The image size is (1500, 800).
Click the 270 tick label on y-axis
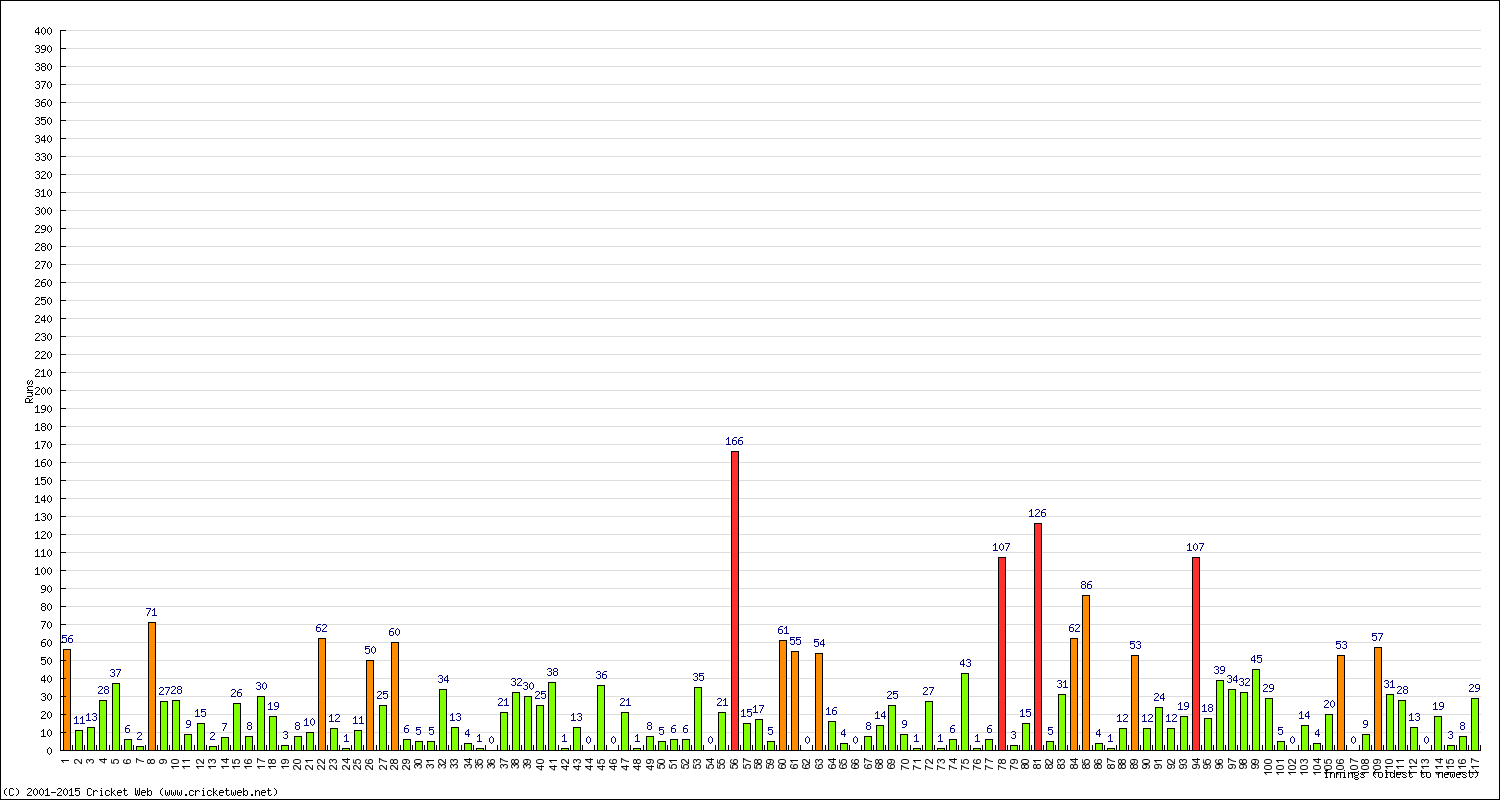[42, 265]
